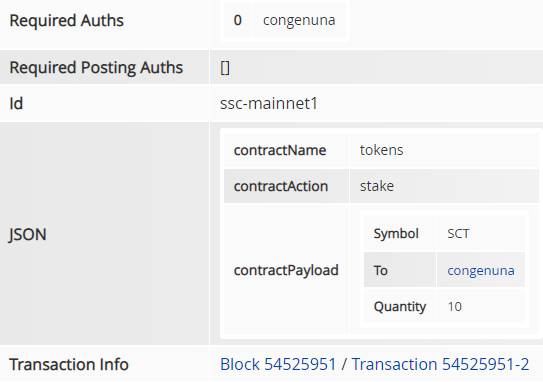Screen dimensions: 543x382
Task: Click the contractName key cell
Action: 286,150
